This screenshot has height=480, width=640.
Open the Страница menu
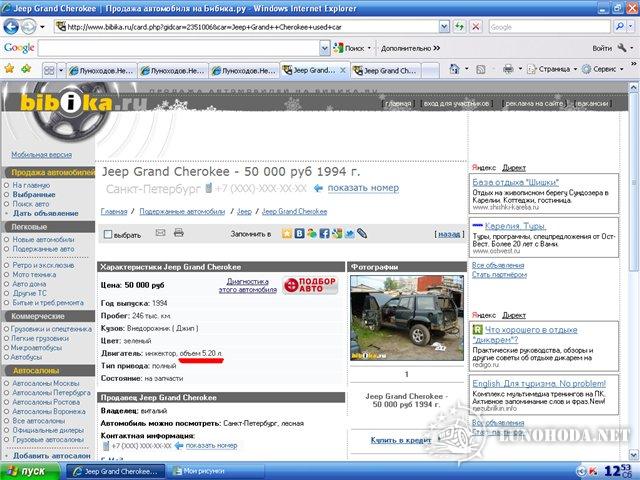point(552,69)
